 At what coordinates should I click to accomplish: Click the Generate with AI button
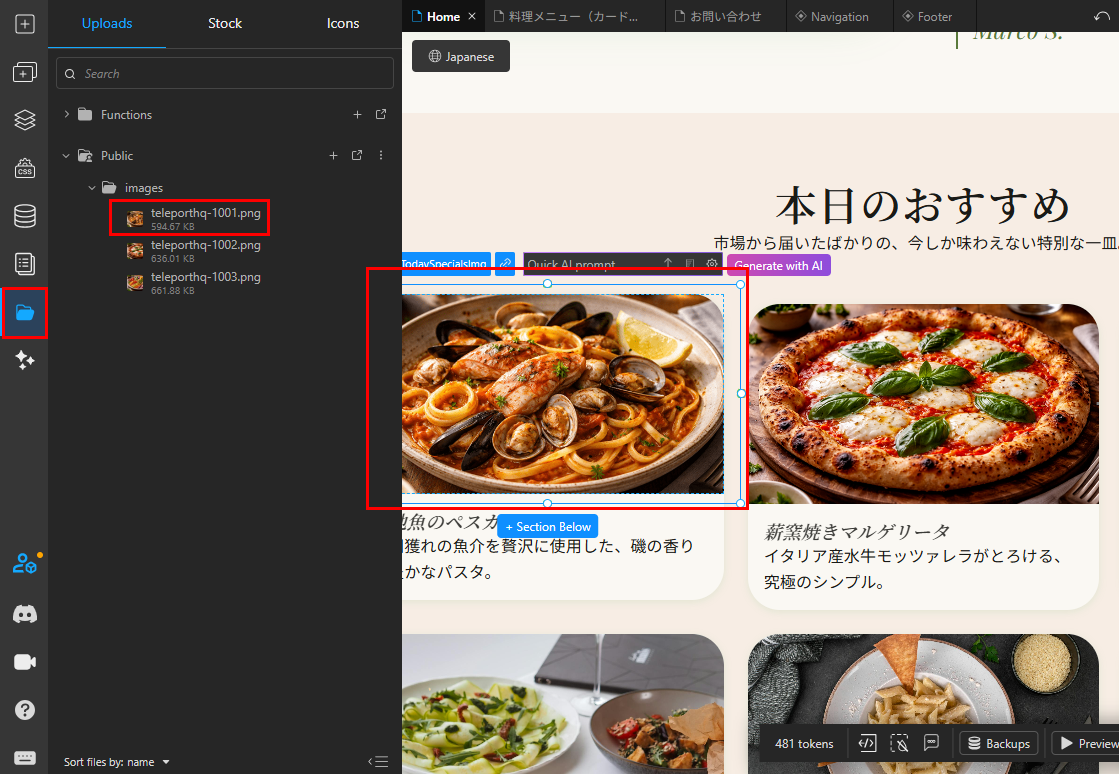(778, 266)
